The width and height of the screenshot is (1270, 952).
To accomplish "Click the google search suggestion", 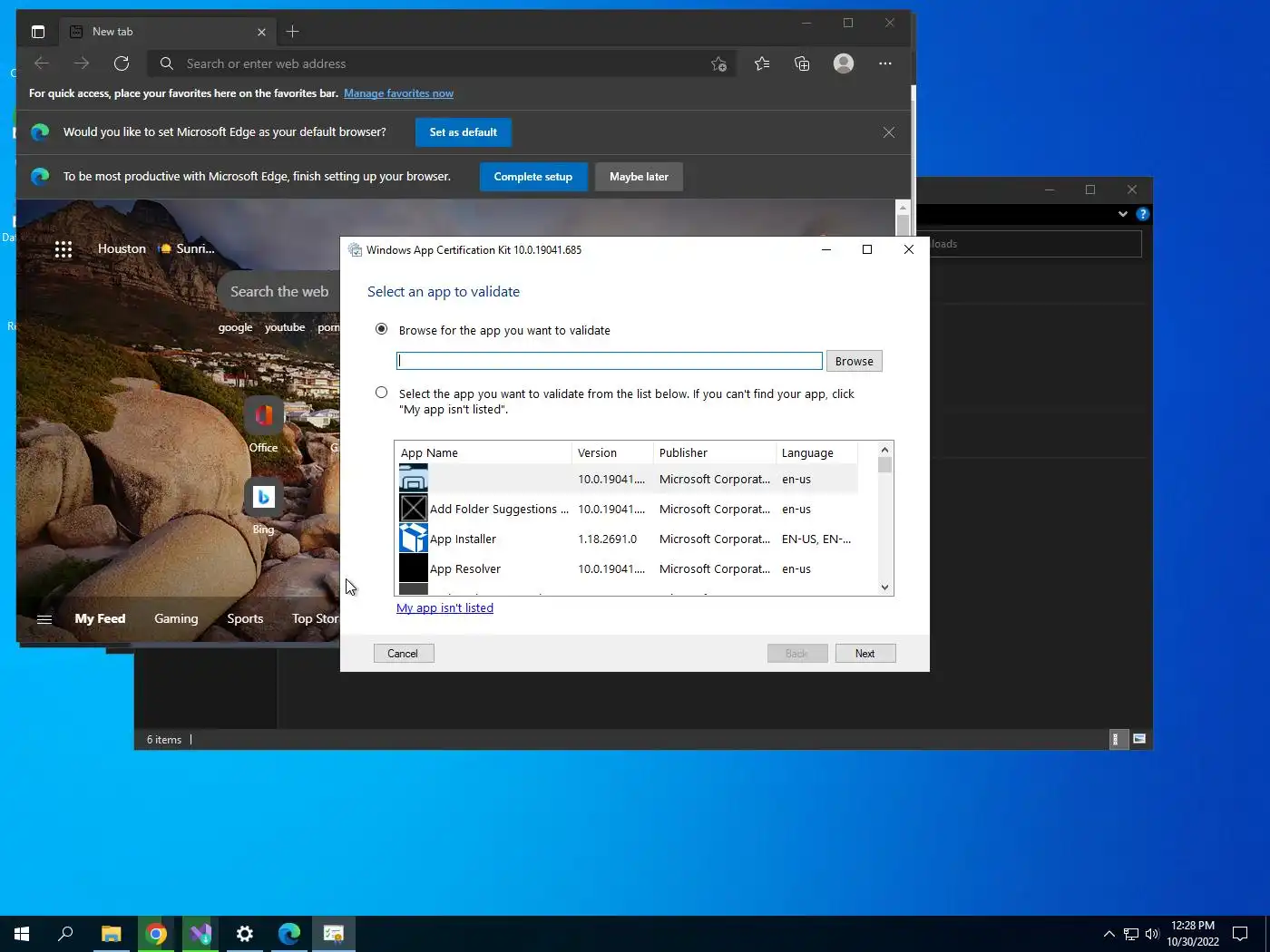I will tap(235, 327).
